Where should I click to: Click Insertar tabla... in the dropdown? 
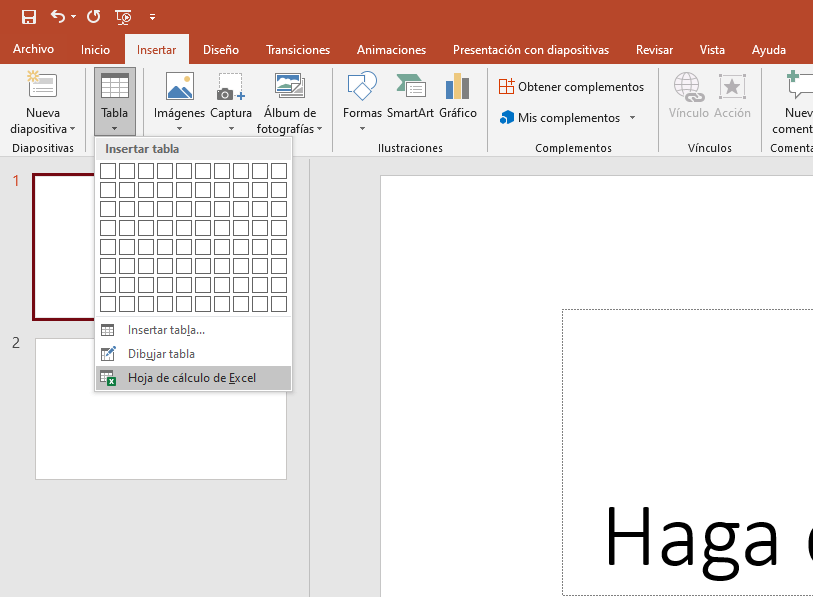click(x=193, y=329)
